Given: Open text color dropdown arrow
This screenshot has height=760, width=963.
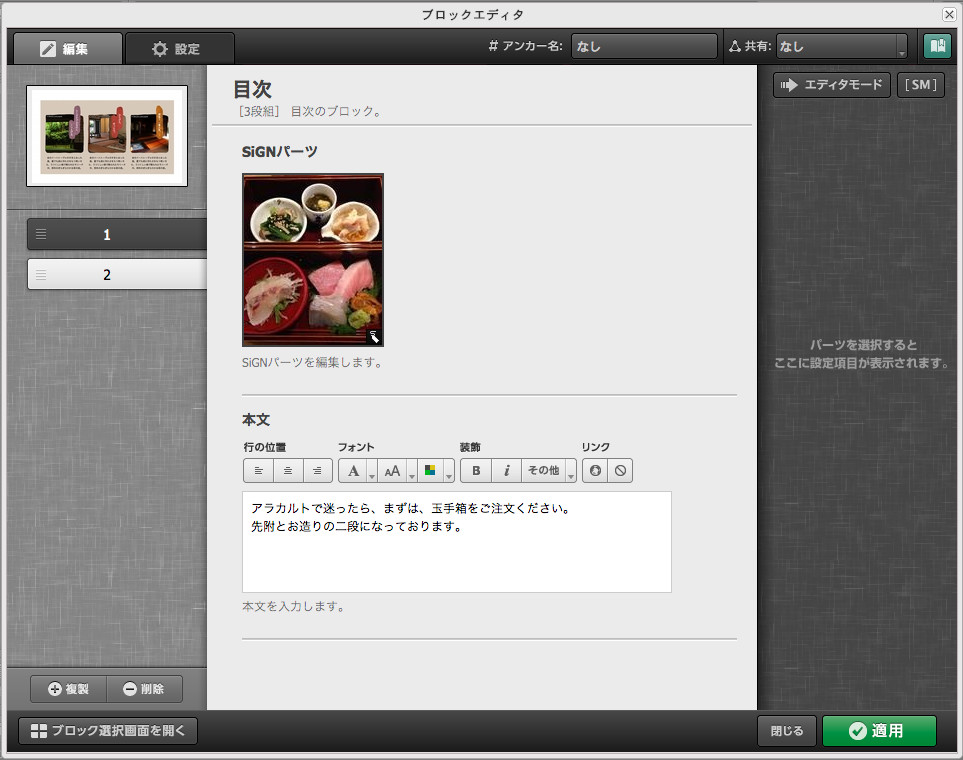Looking at the screenshot, I should click(x=449, y=471).
